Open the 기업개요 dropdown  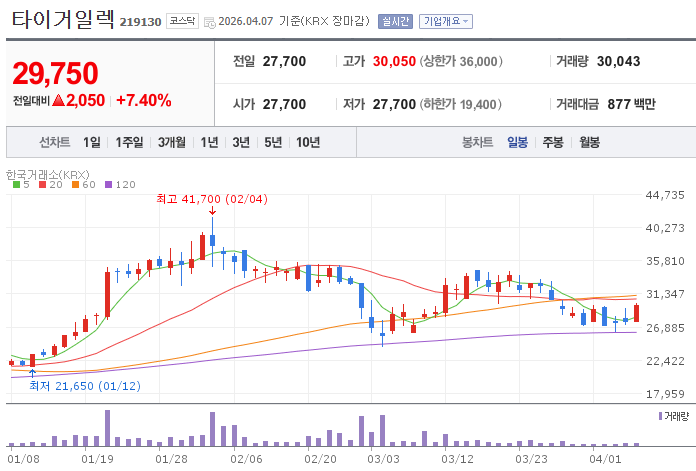coord(446,21)
